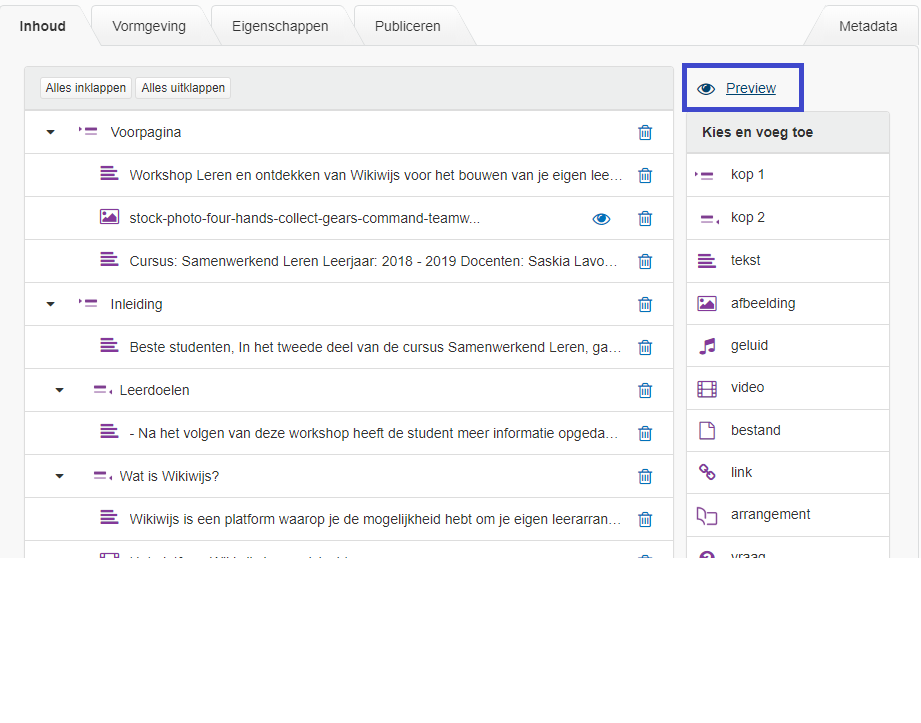Insert an 'afbeelding' image element
The image size is (921, 723).
(762, 303)
